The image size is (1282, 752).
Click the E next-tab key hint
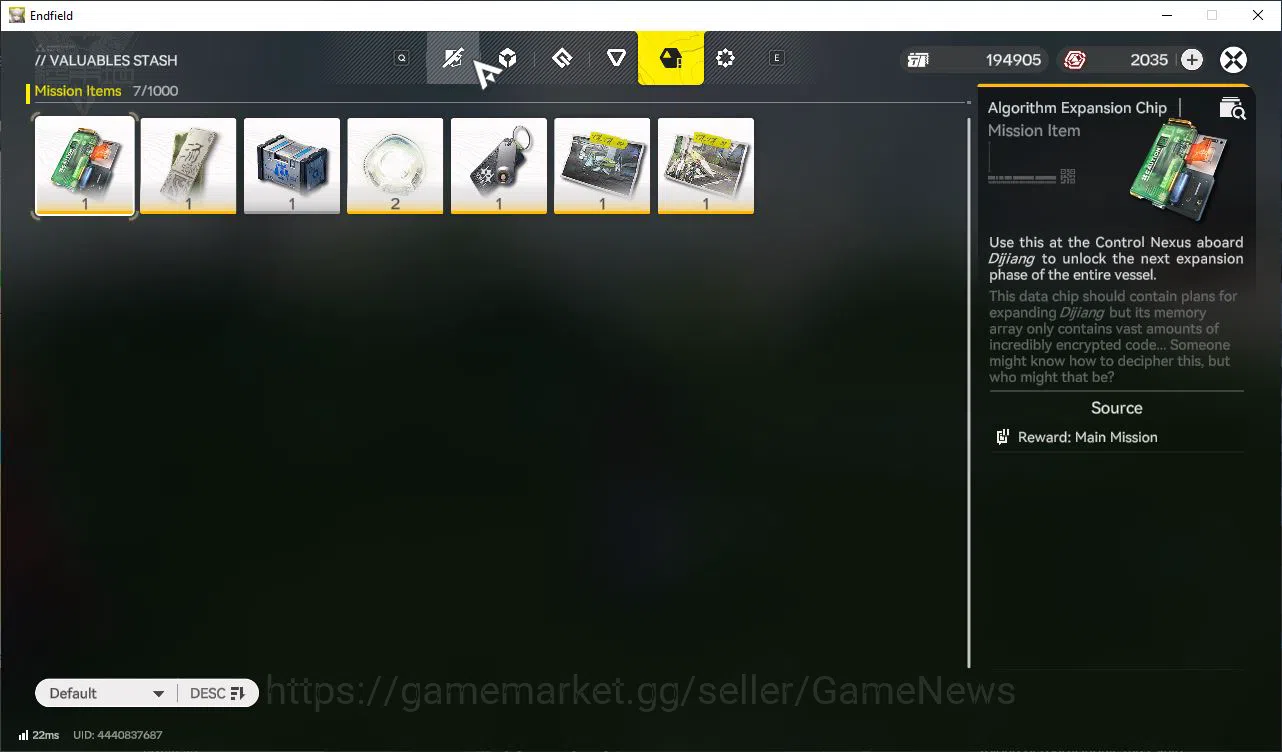click(x=776, y=58)
